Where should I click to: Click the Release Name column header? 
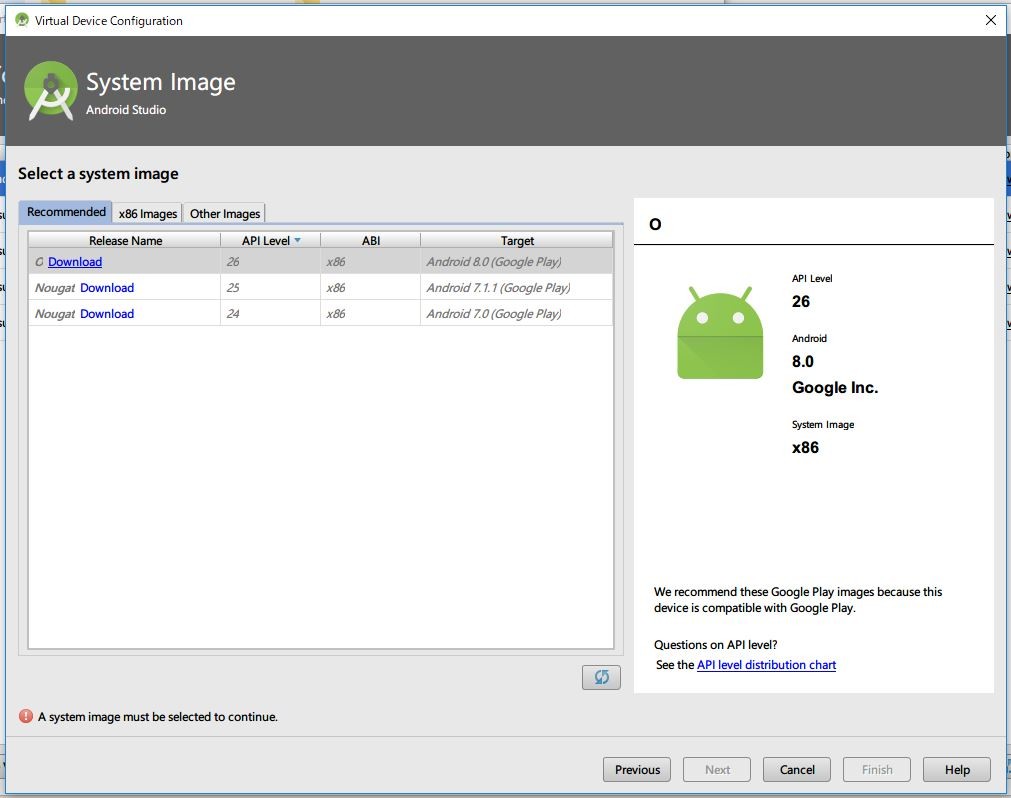coord(125,240)
